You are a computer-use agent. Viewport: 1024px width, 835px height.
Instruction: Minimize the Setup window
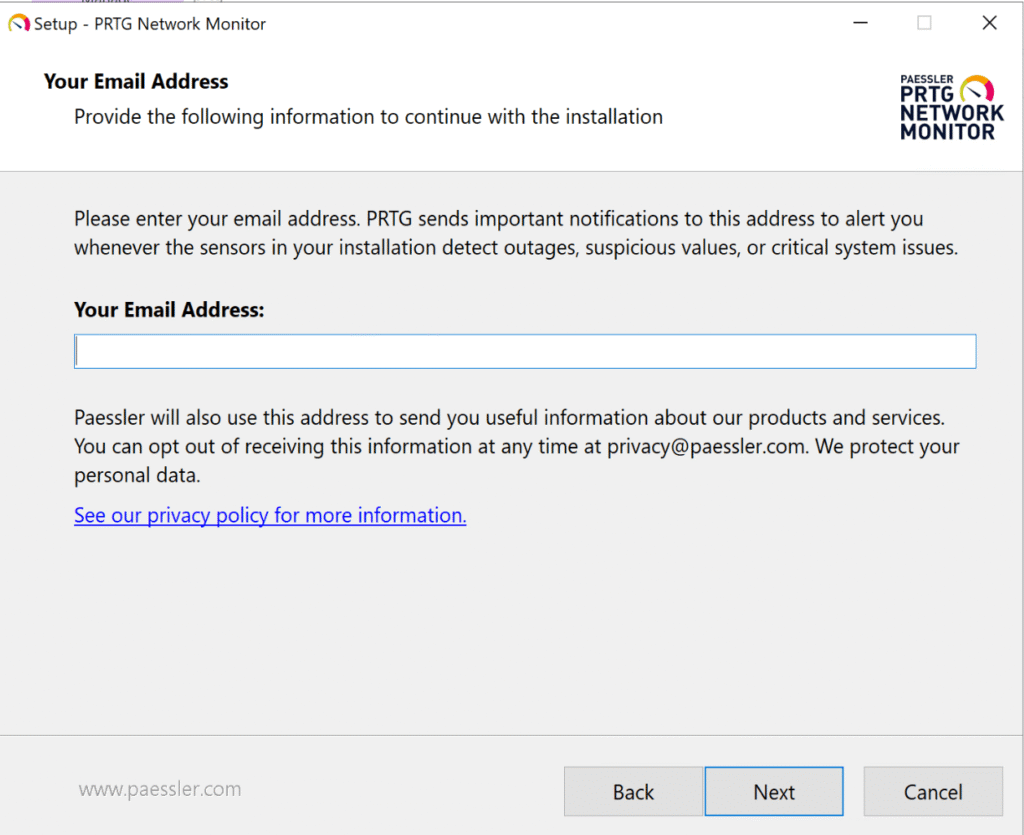859,23
